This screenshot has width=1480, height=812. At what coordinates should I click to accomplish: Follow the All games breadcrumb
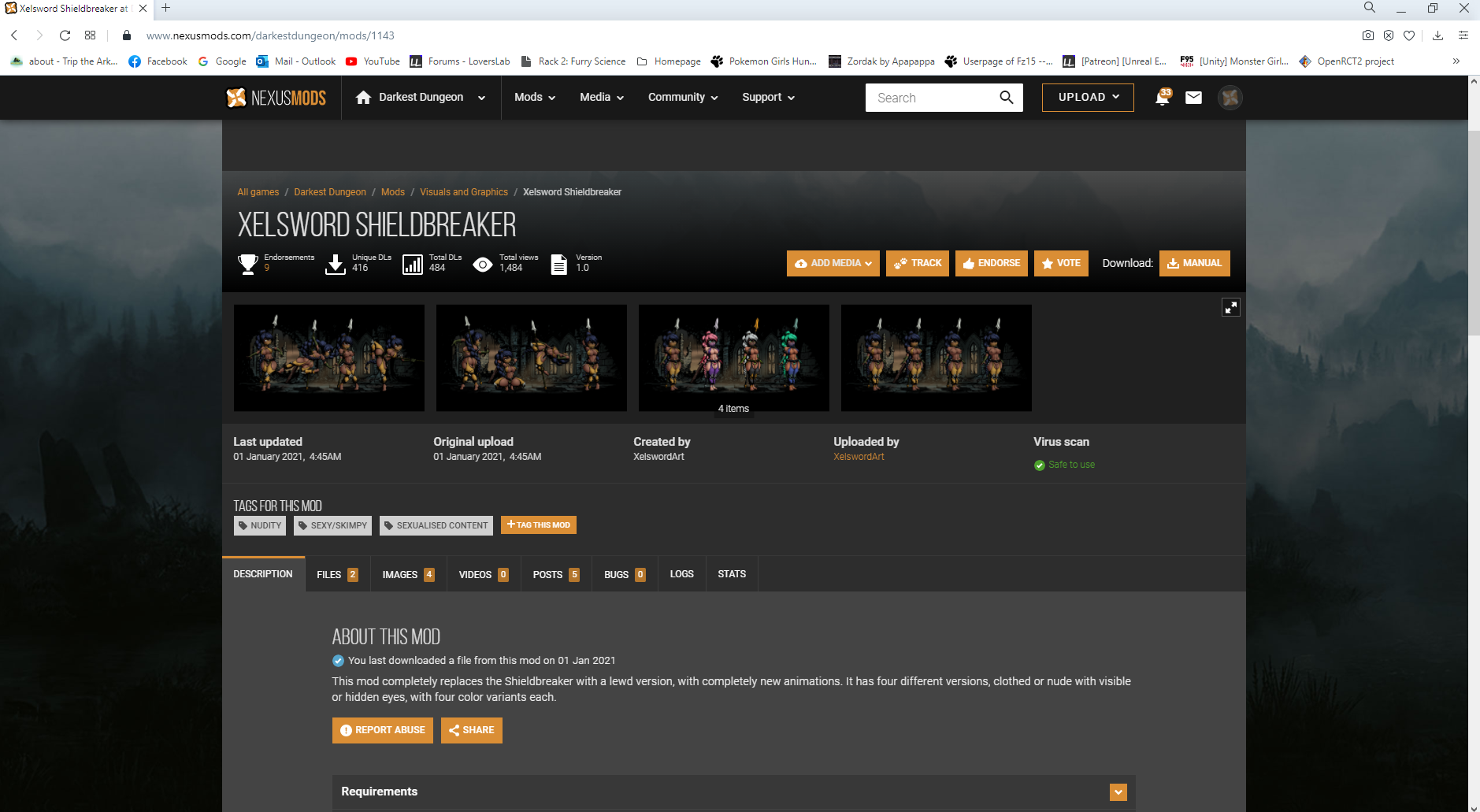click(258, 192)
